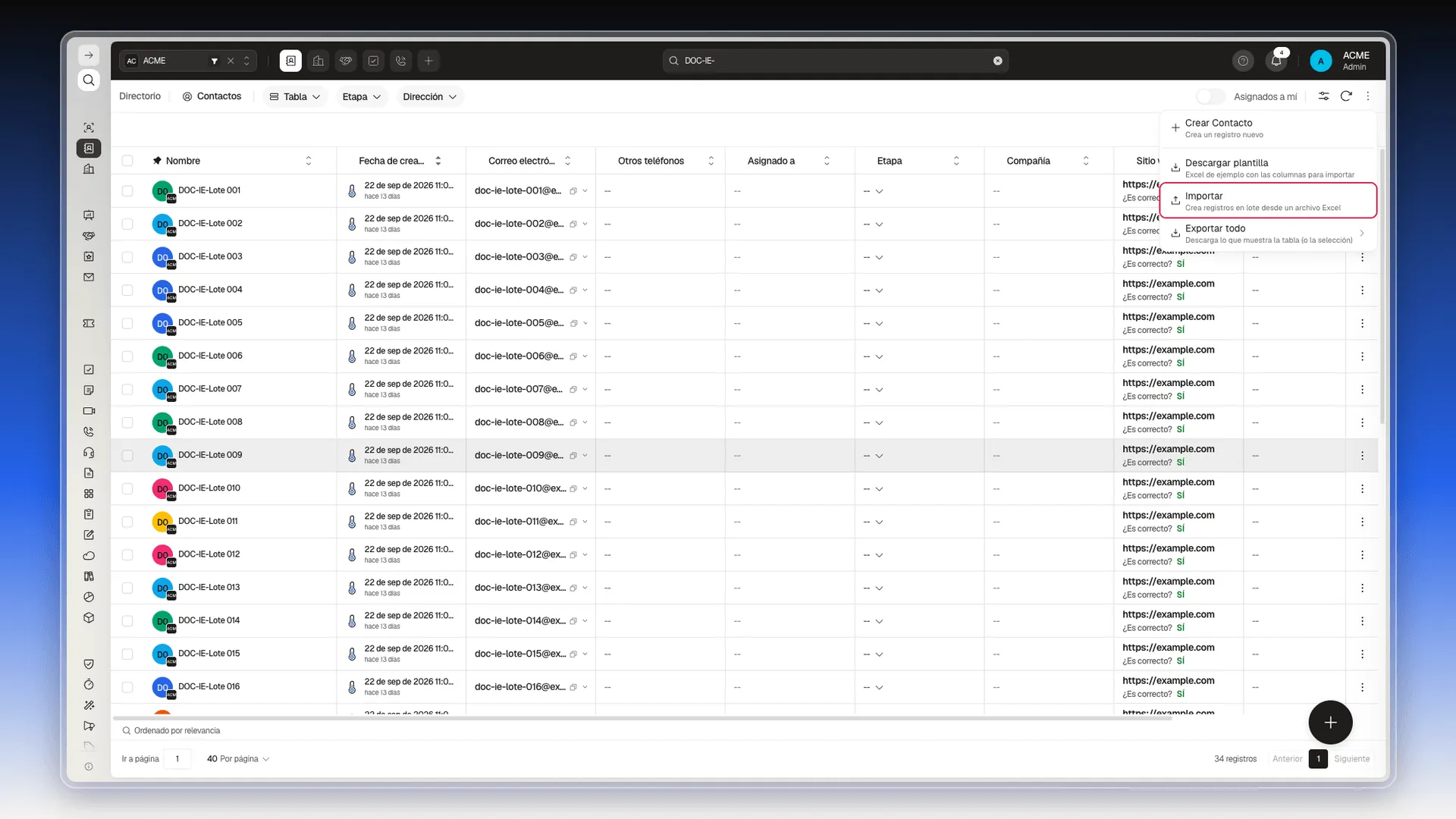This screenshot has width=1456, height=819.
Task: Check the DOC-IE-Lote 014 row checkbox
Action: point(127,621)
